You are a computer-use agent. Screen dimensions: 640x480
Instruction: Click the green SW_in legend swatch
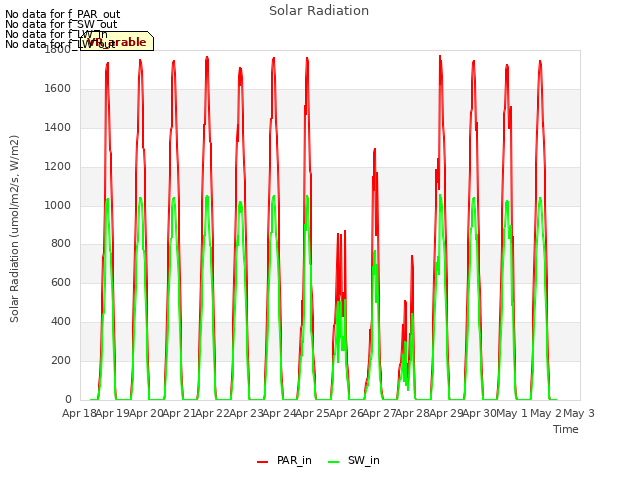[x=333, y=462]
